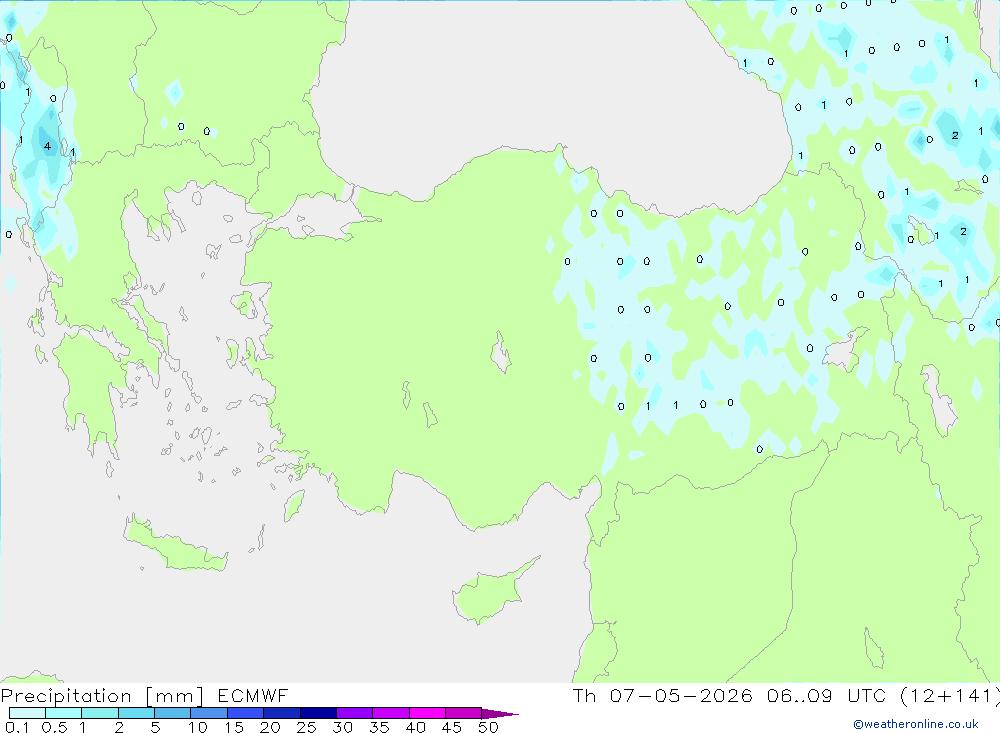Select the 40–45 mm magenta legend swatch
Viewport: 1000px width, 733px height.
[427, 713]
